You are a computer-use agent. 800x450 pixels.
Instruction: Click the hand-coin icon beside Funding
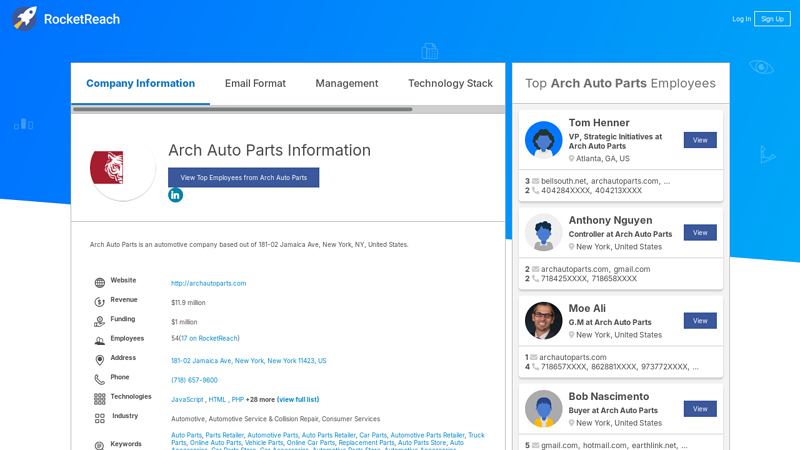click(x=99, y=321)
